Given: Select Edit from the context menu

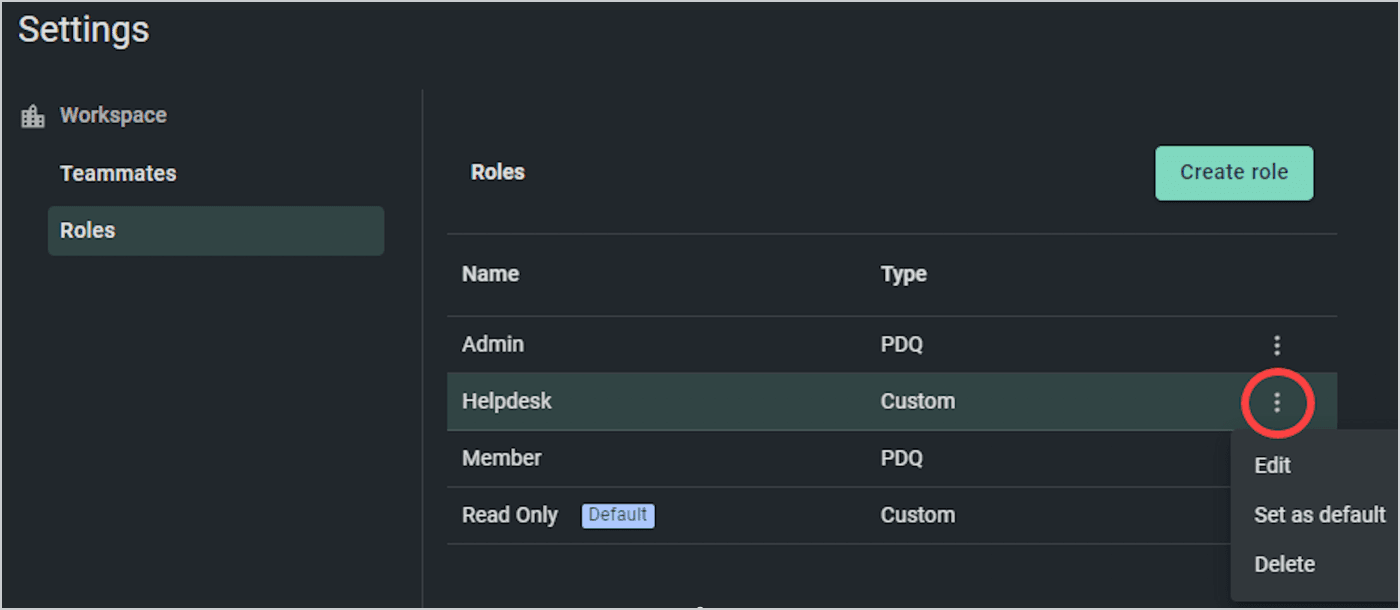Looking at the screenshot, I should [1272, 465].
